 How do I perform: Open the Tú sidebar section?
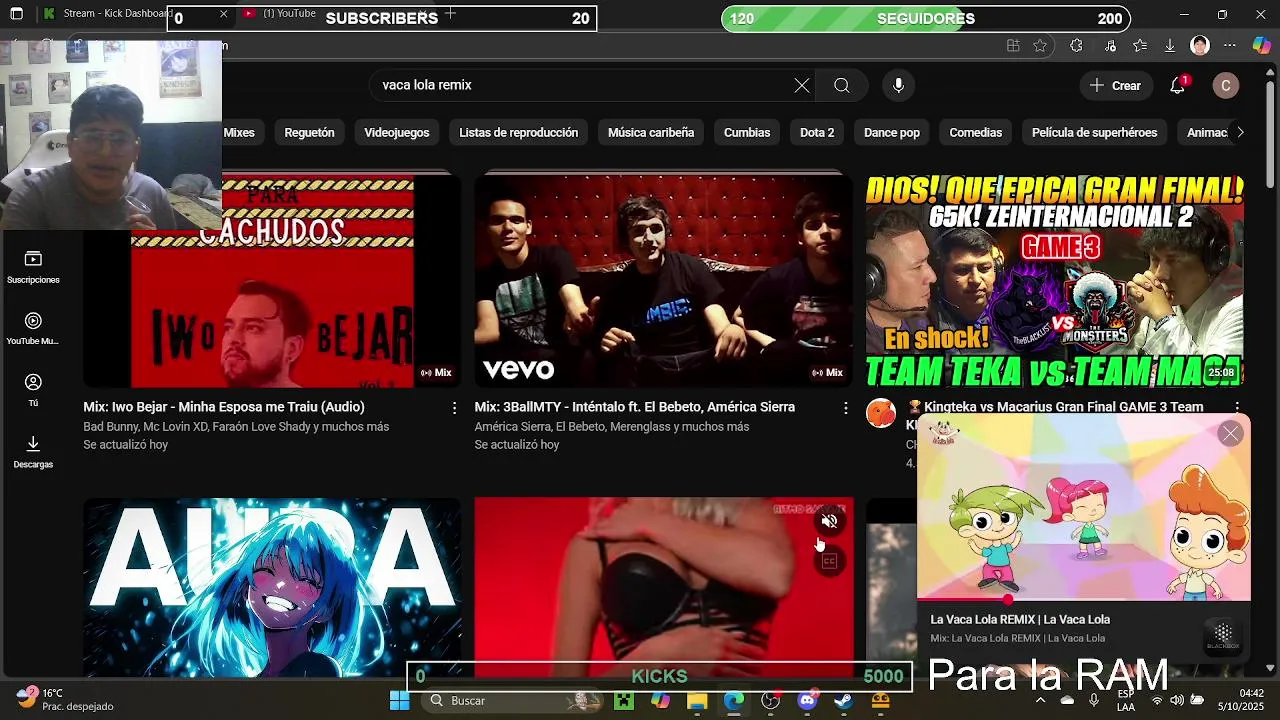click(33, 390)
